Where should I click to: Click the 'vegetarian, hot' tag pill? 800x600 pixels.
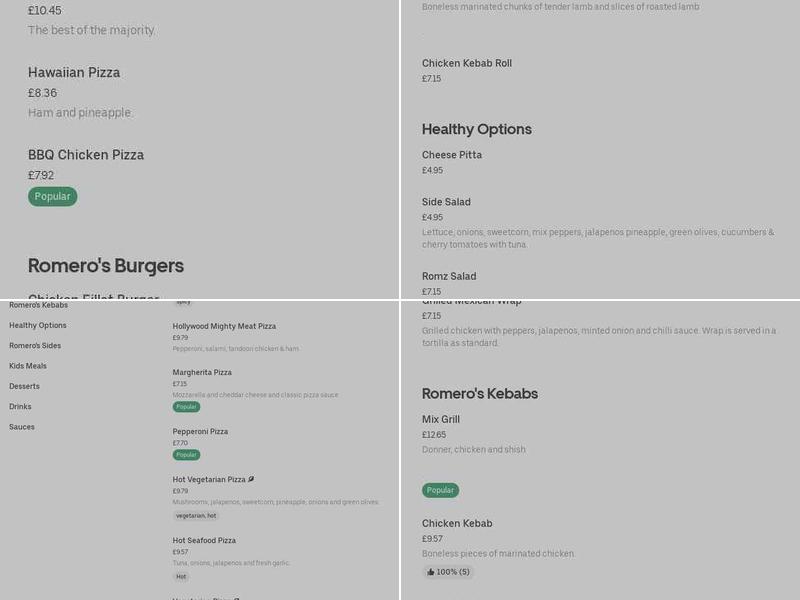tap(197, 515)
